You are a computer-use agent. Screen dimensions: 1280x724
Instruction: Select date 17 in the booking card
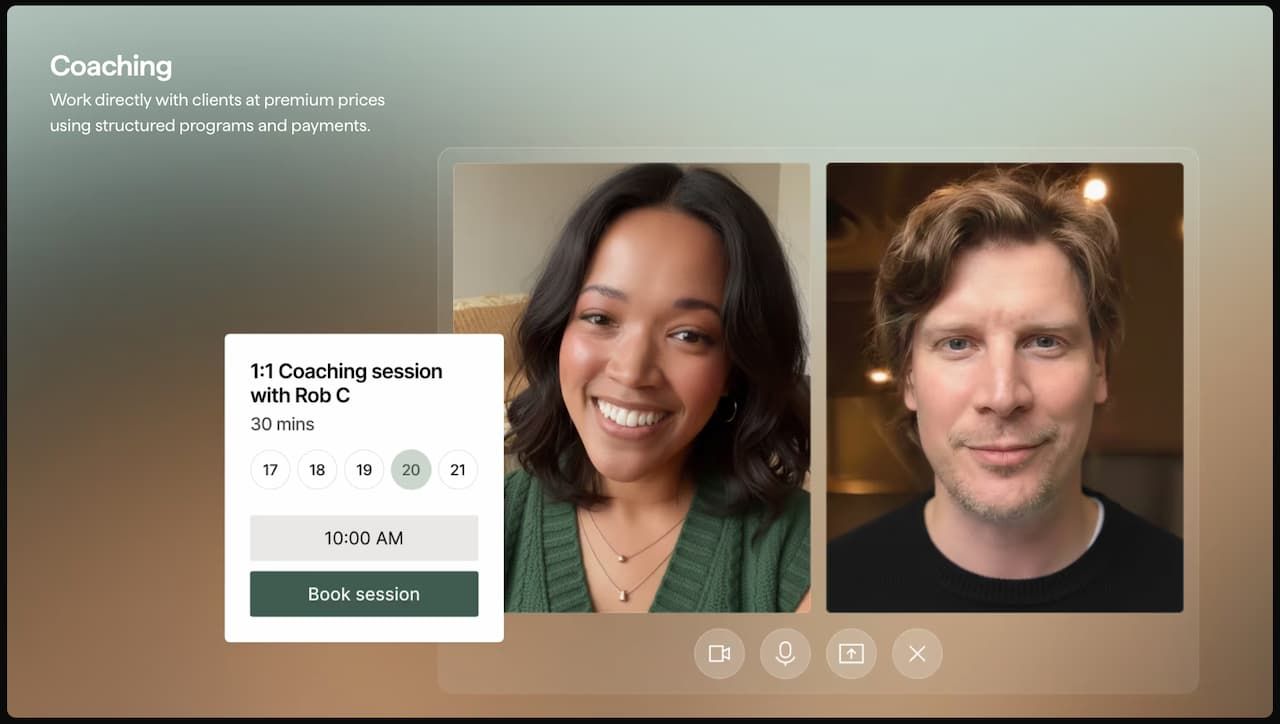[x=270, y=470]
